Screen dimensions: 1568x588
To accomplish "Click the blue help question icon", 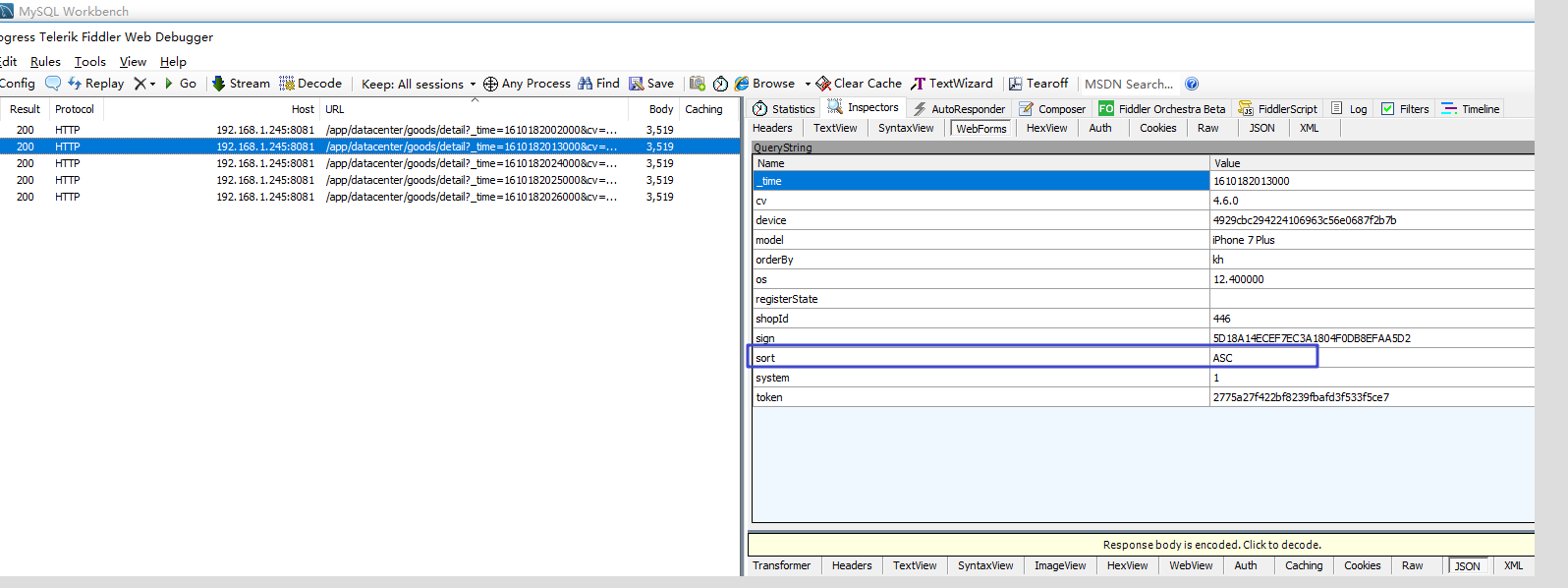I will coord(1192,84).
